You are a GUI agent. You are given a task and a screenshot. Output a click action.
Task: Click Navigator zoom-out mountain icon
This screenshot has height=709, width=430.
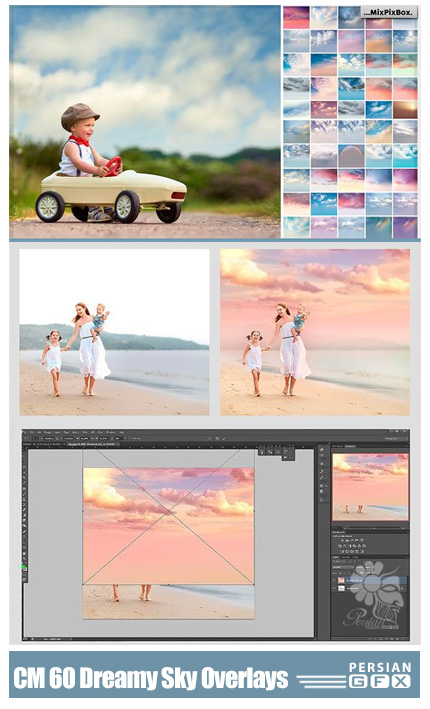pos(345,529)
